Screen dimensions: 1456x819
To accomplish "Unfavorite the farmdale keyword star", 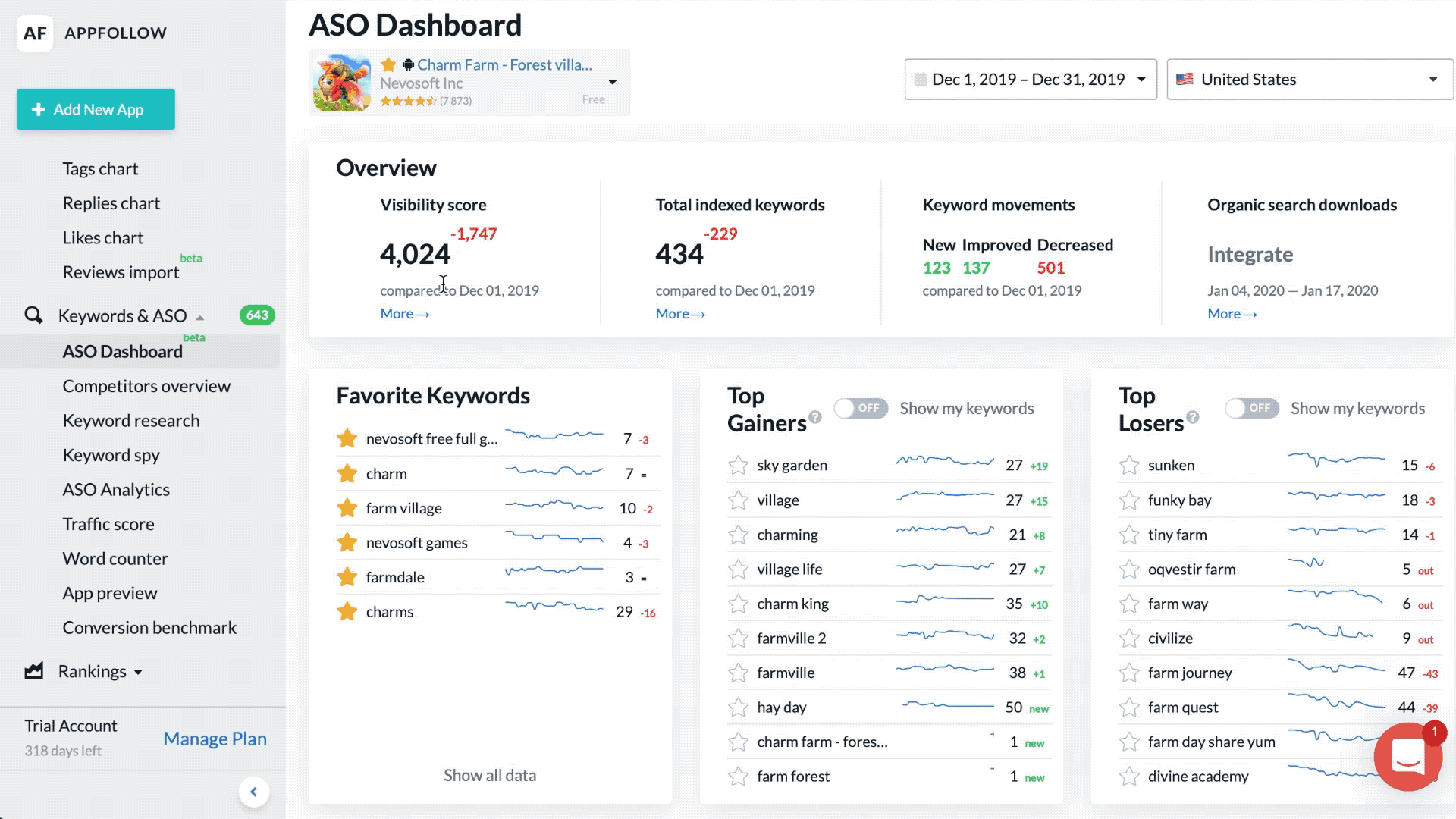I will coord(347,577).
